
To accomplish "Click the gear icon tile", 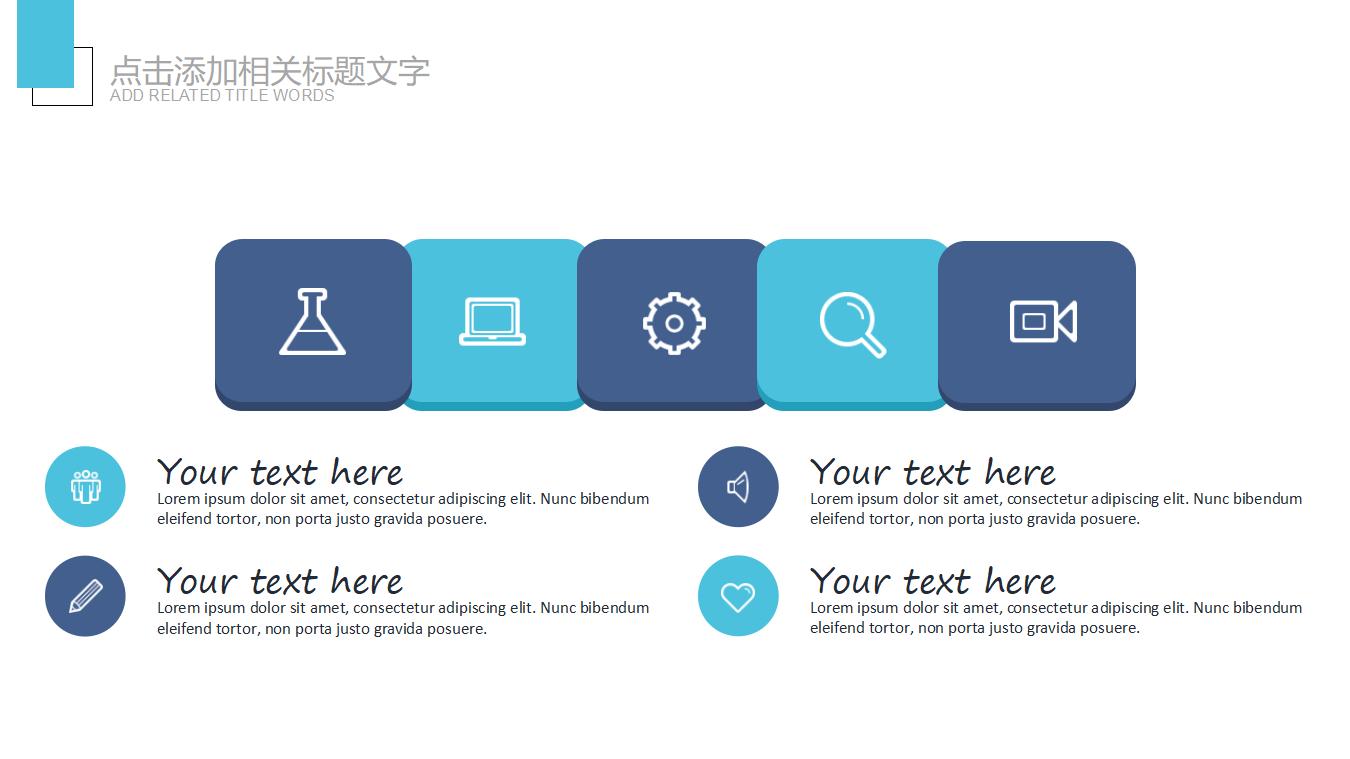I will point(674,323).
